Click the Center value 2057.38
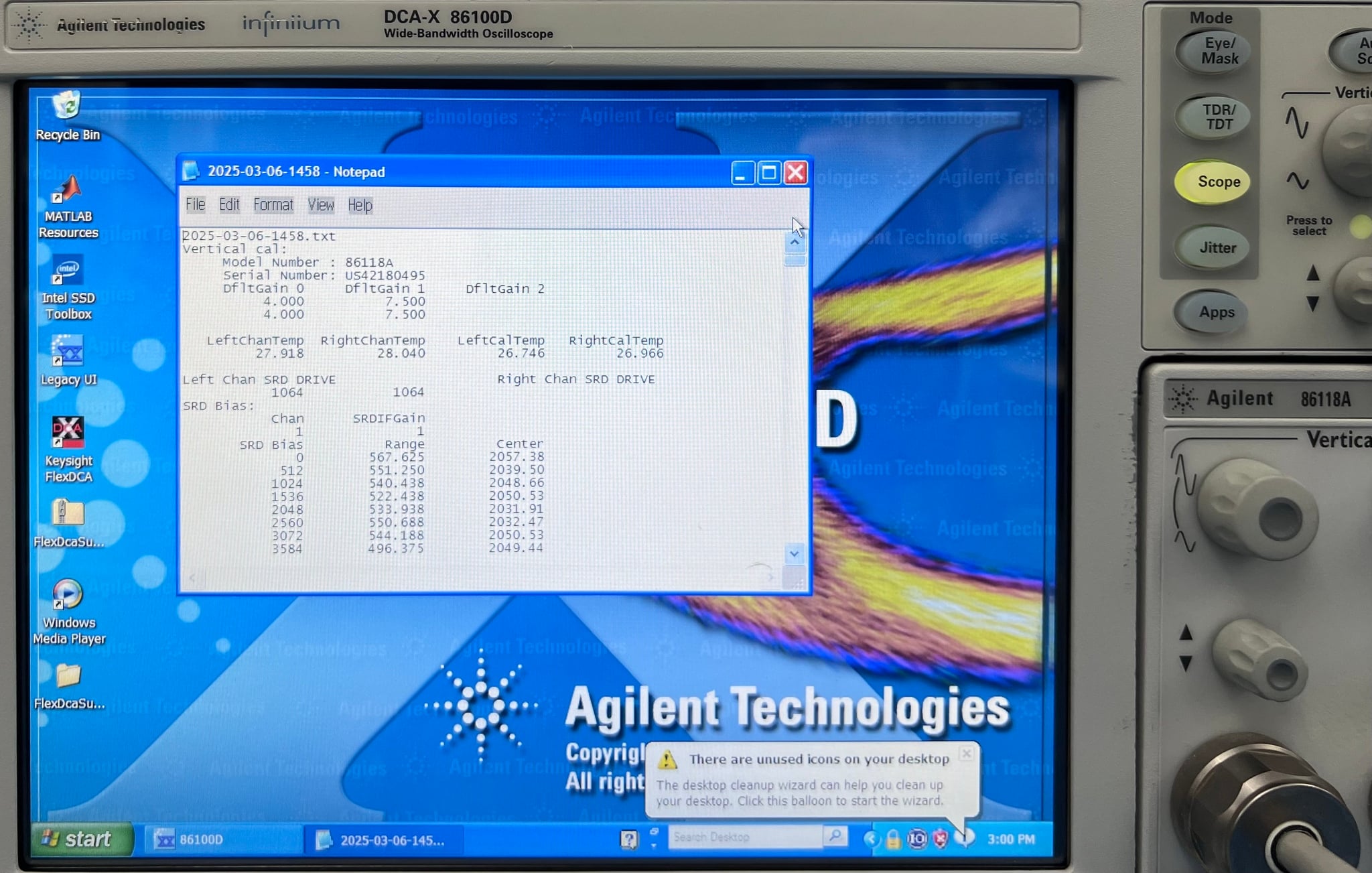This screenshot has width=1372, height=873. tap(517, 457)
